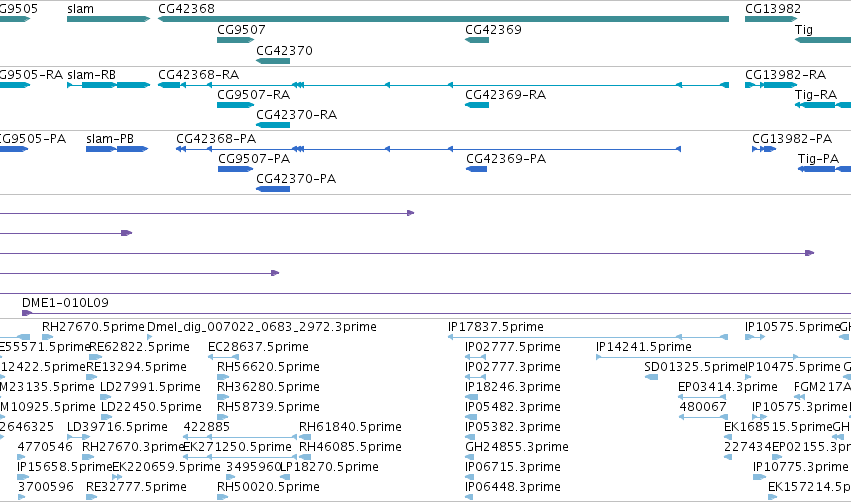
Task: Click the RH58739.5prime EST label
Action: [268, 408]
